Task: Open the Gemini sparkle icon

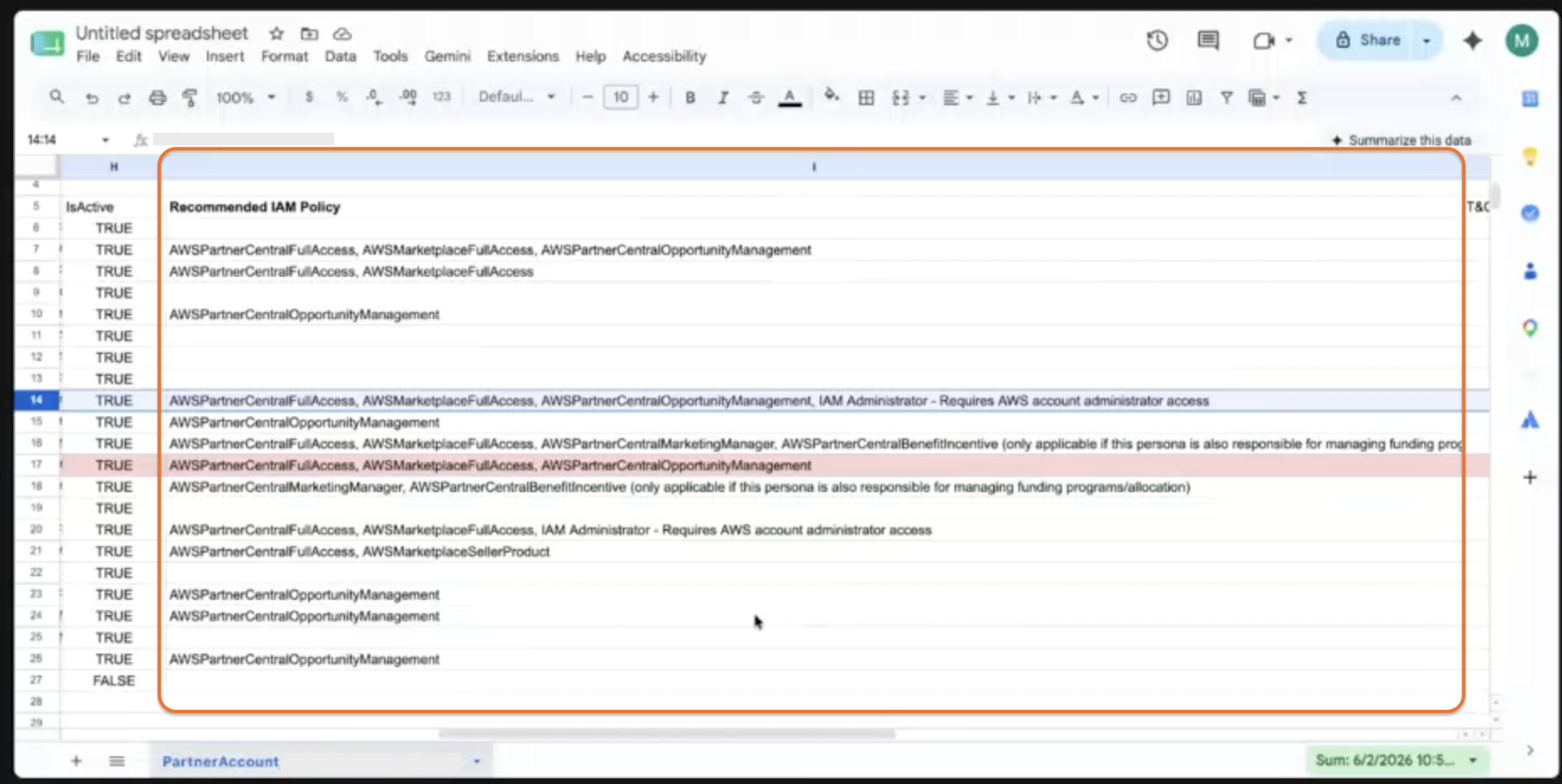Action: click(1472, 40)
